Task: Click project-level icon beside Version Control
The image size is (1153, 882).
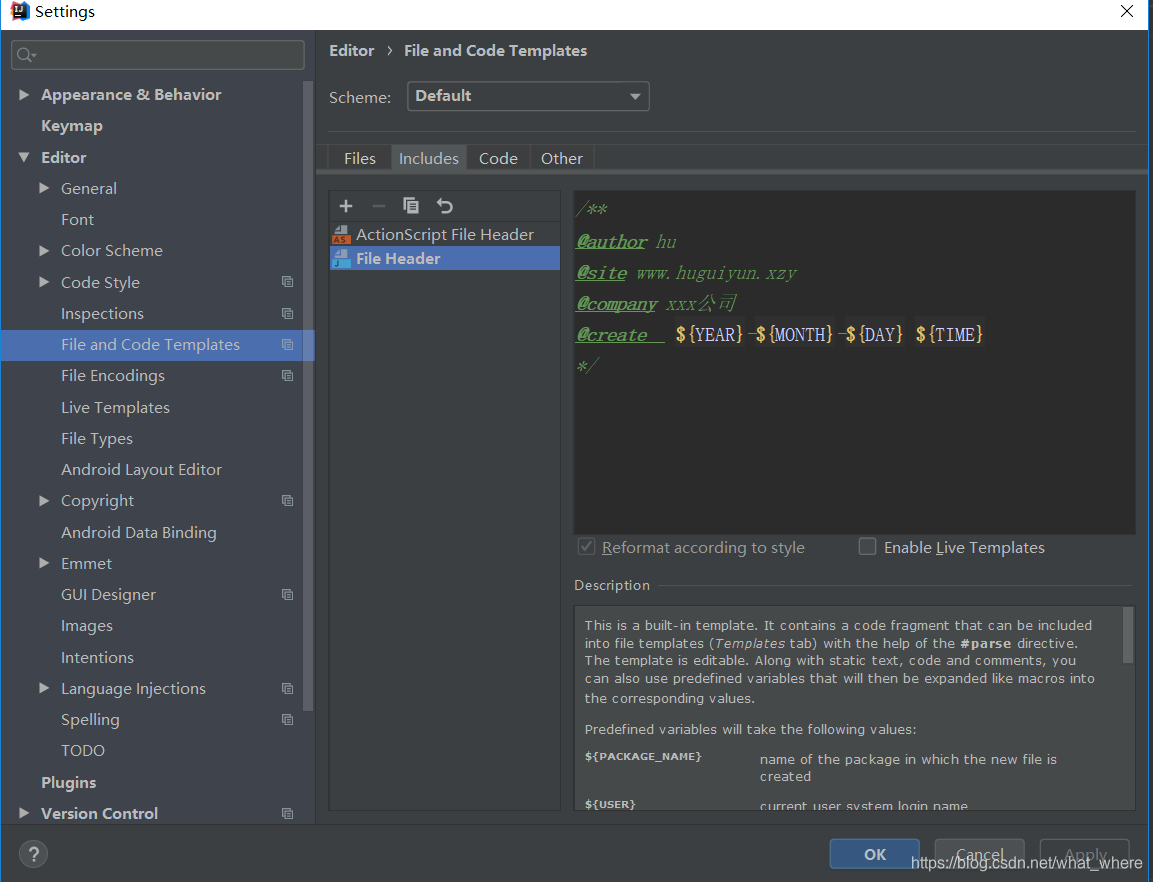Action: [288, 814]
